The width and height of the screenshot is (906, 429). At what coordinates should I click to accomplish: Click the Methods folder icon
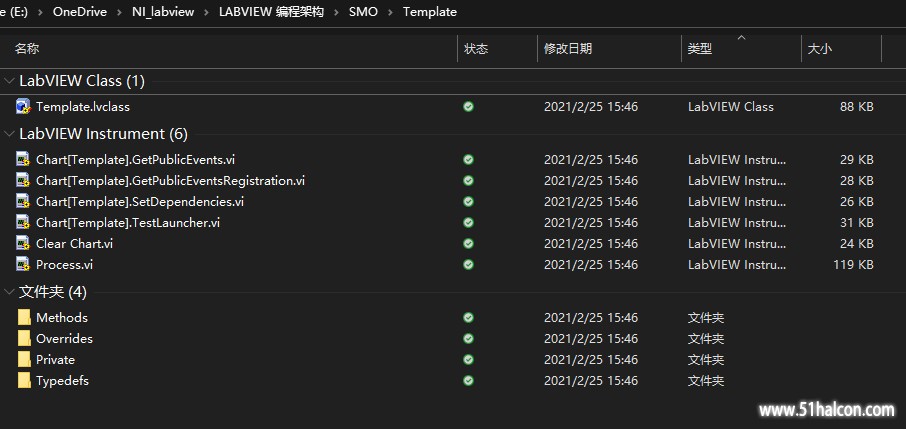(24, 317)
